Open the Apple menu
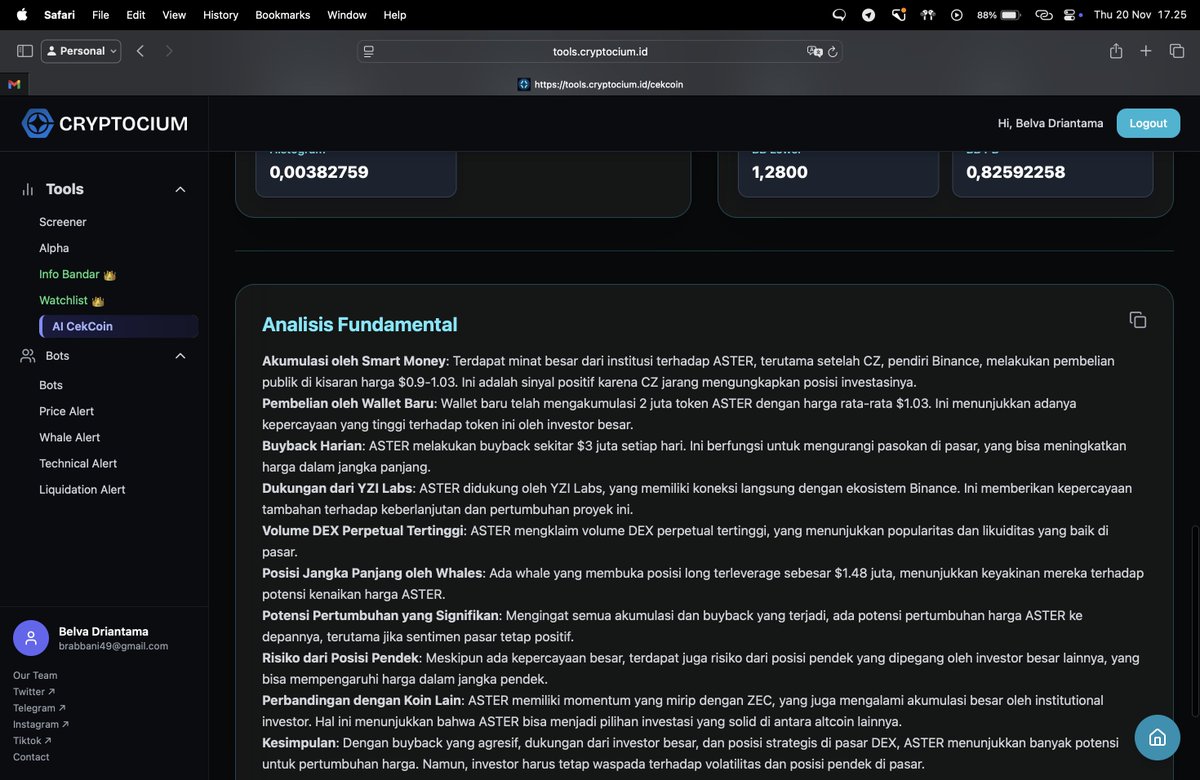 (x=22, y=15)
